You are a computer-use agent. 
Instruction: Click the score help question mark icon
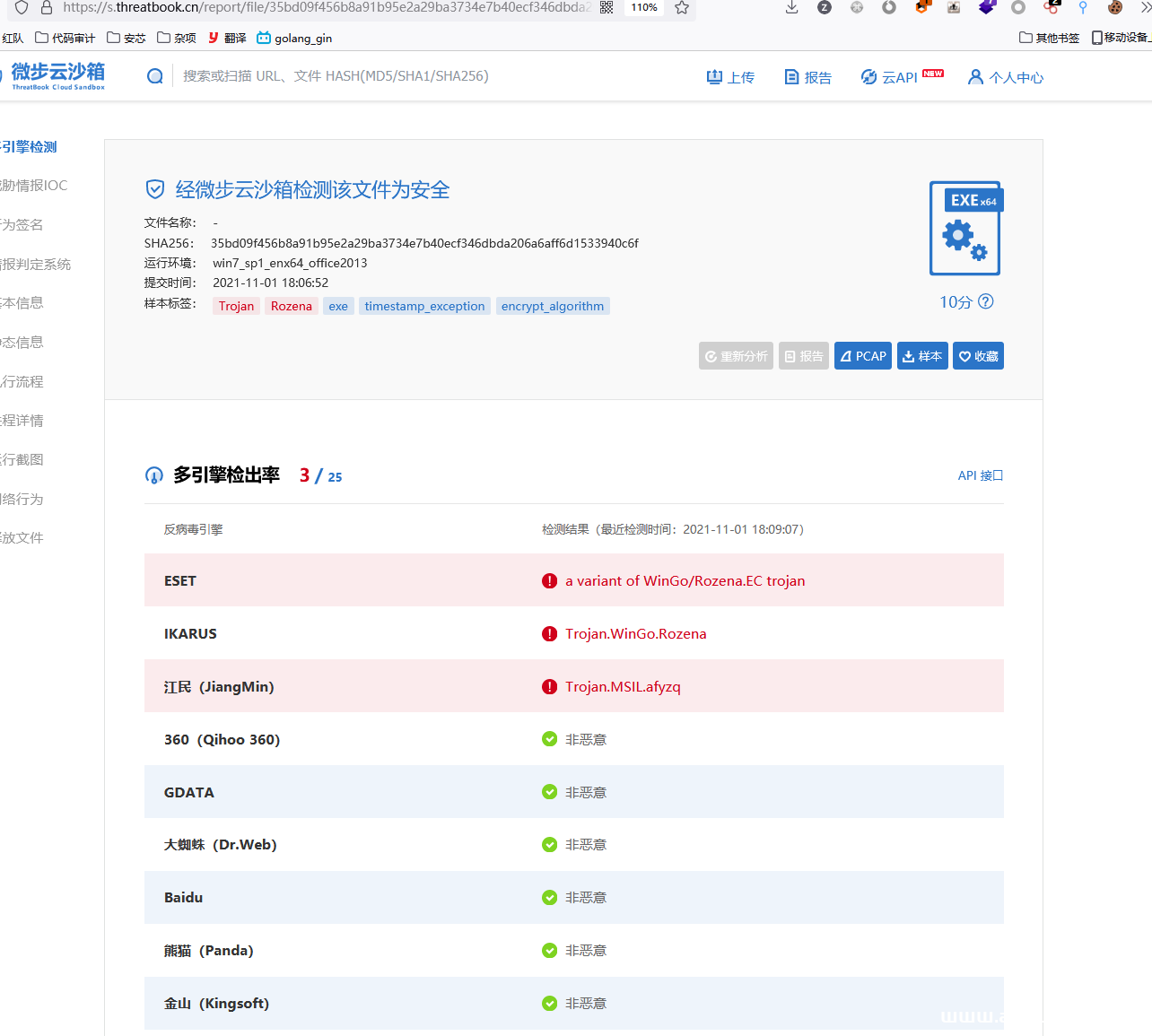tap(985, 301)
